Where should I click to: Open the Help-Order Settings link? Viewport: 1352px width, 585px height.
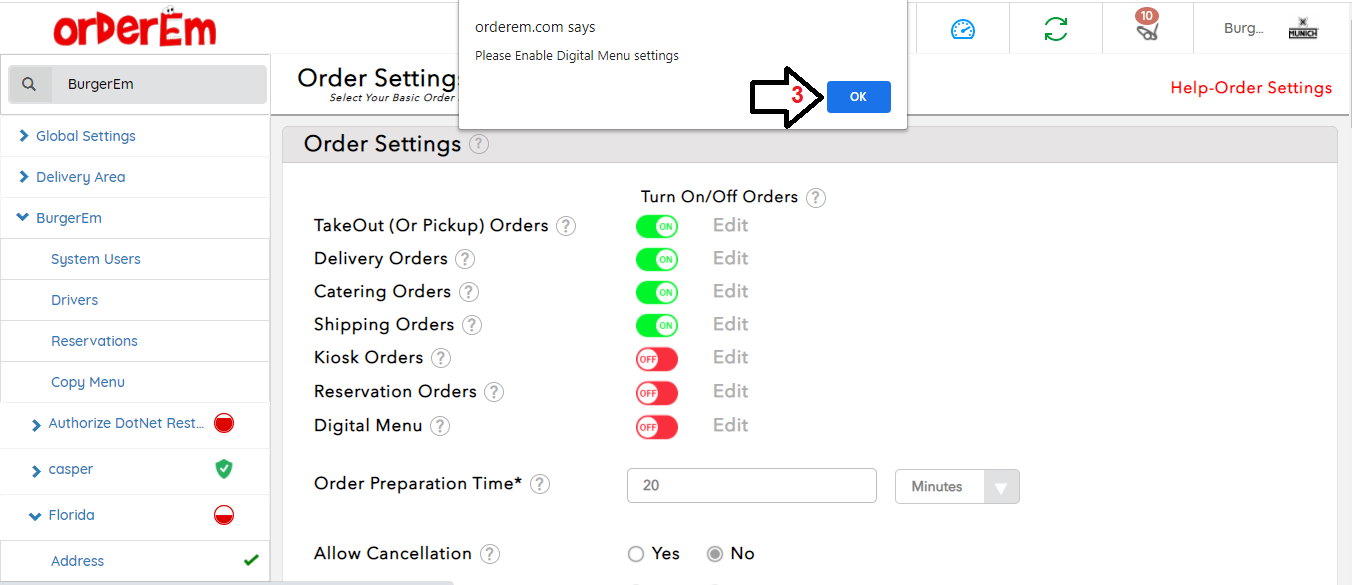coord(1251,88)
